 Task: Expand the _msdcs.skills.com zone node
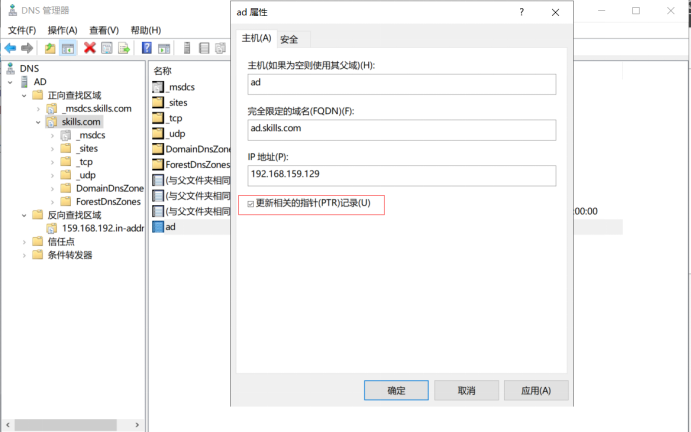(38, 109)
